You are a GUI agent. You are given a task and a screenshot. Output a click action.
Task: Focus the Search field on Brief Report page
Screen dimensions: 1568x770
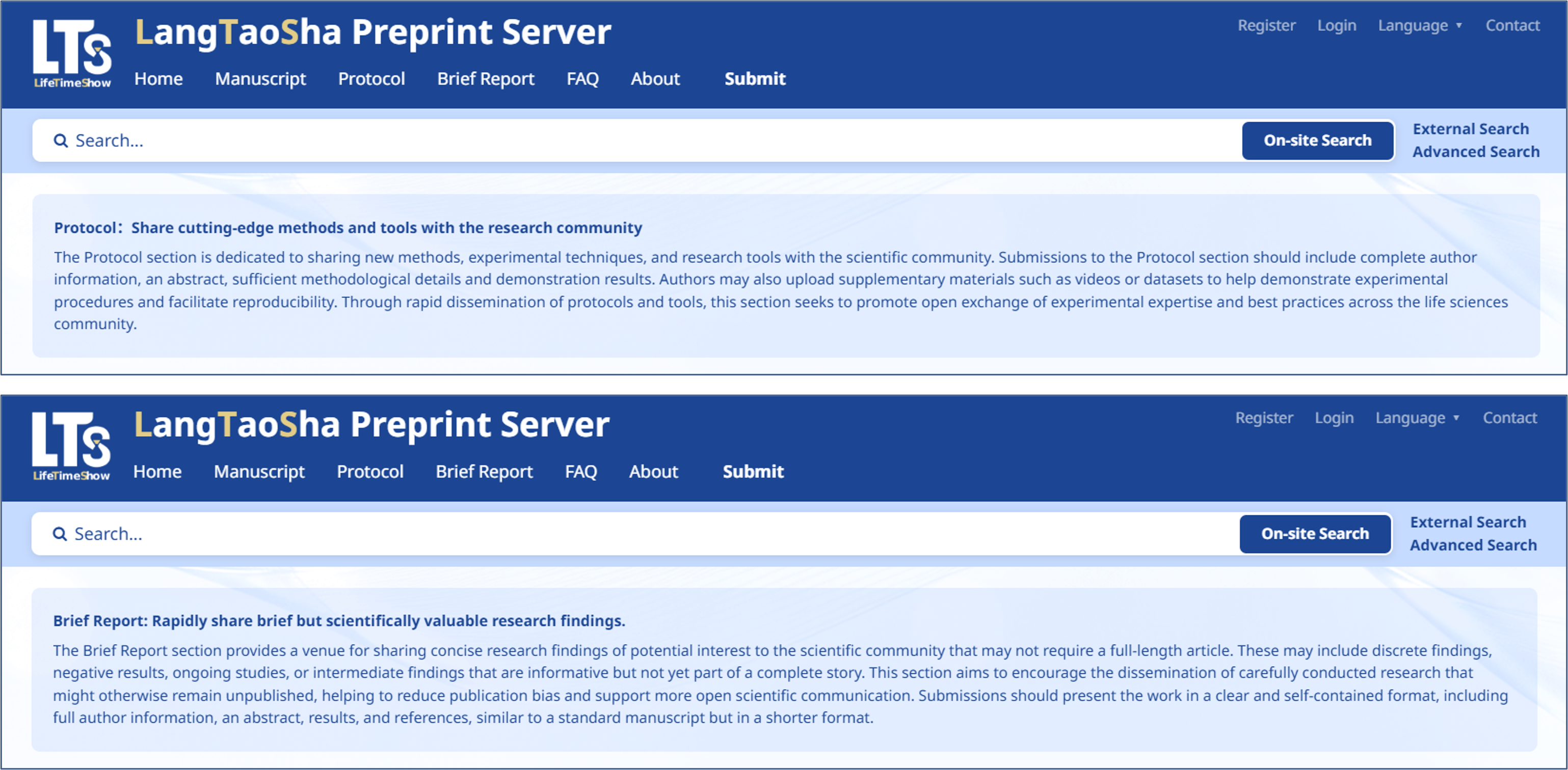click(x=608, y=533)
